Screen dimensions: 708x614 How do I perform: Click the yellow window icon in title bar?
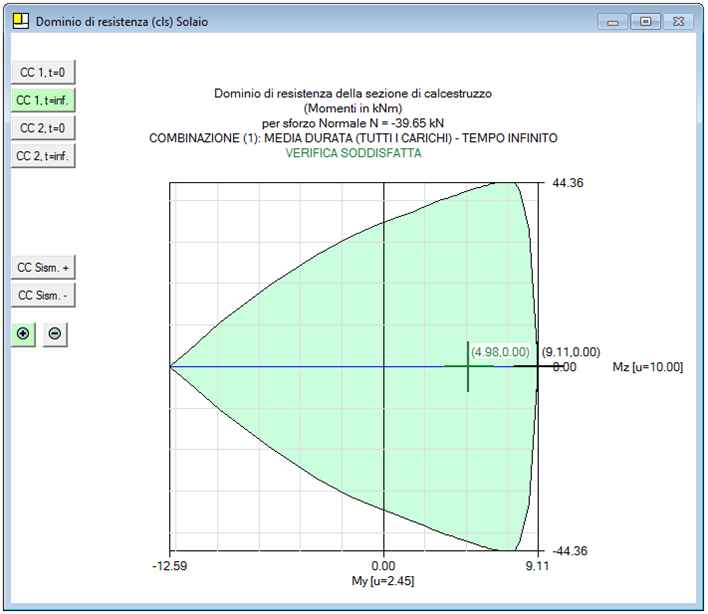tap(20, 20)
